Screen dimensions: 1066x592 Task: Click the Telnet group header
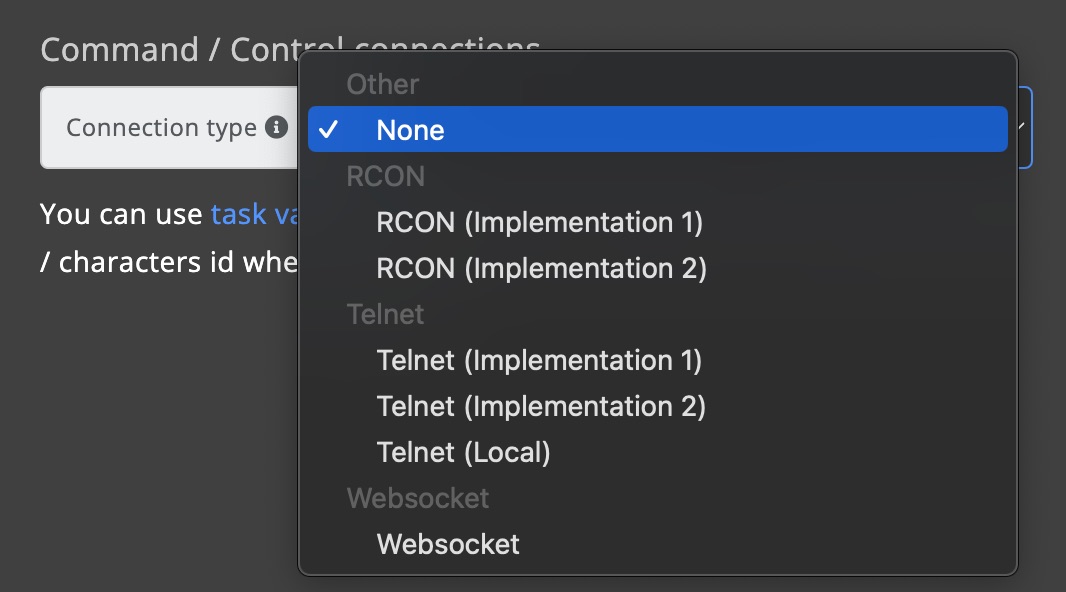pyautogui.click(x=386, y=314)
